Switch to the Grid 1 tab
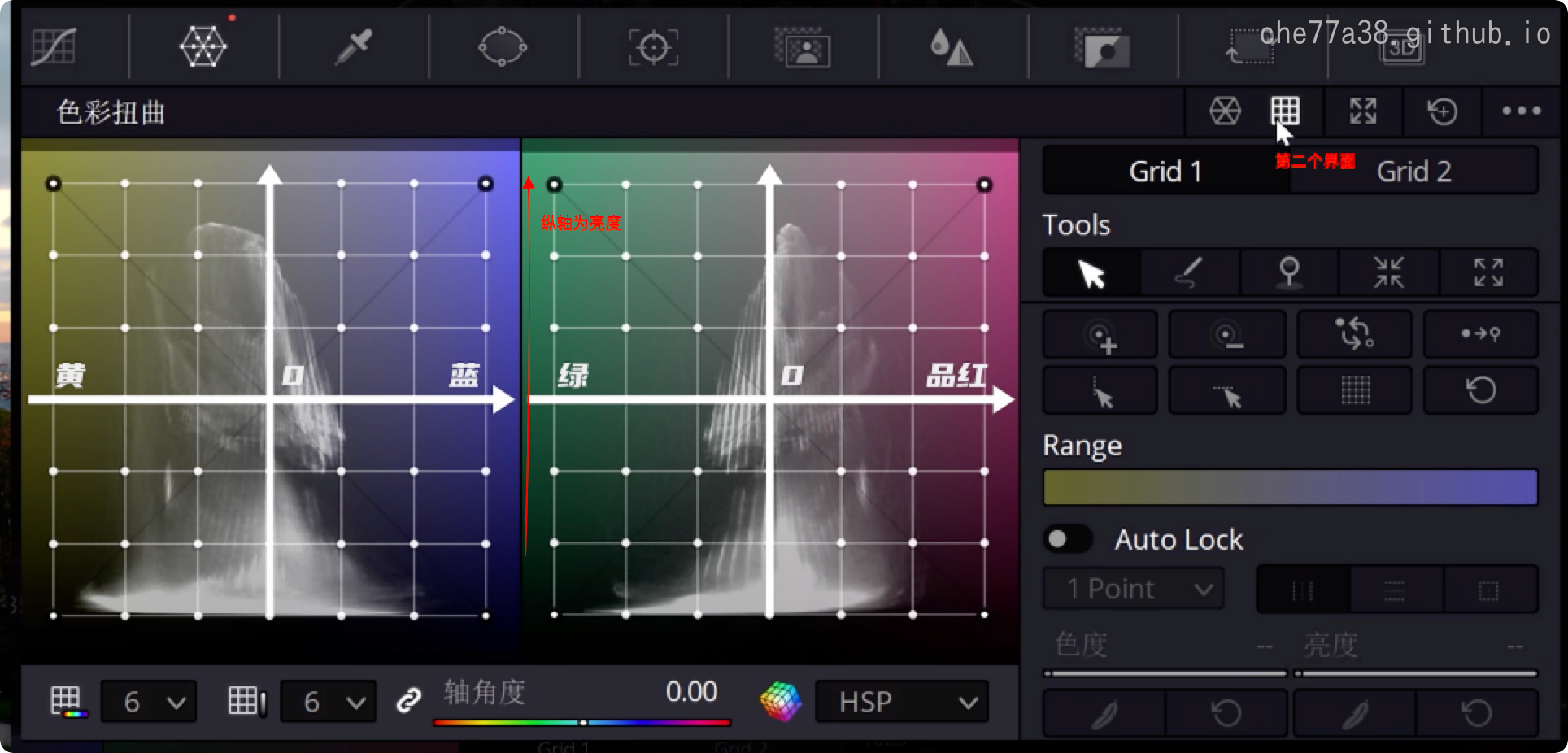The image size is (1568, 753). [1165, 171]
